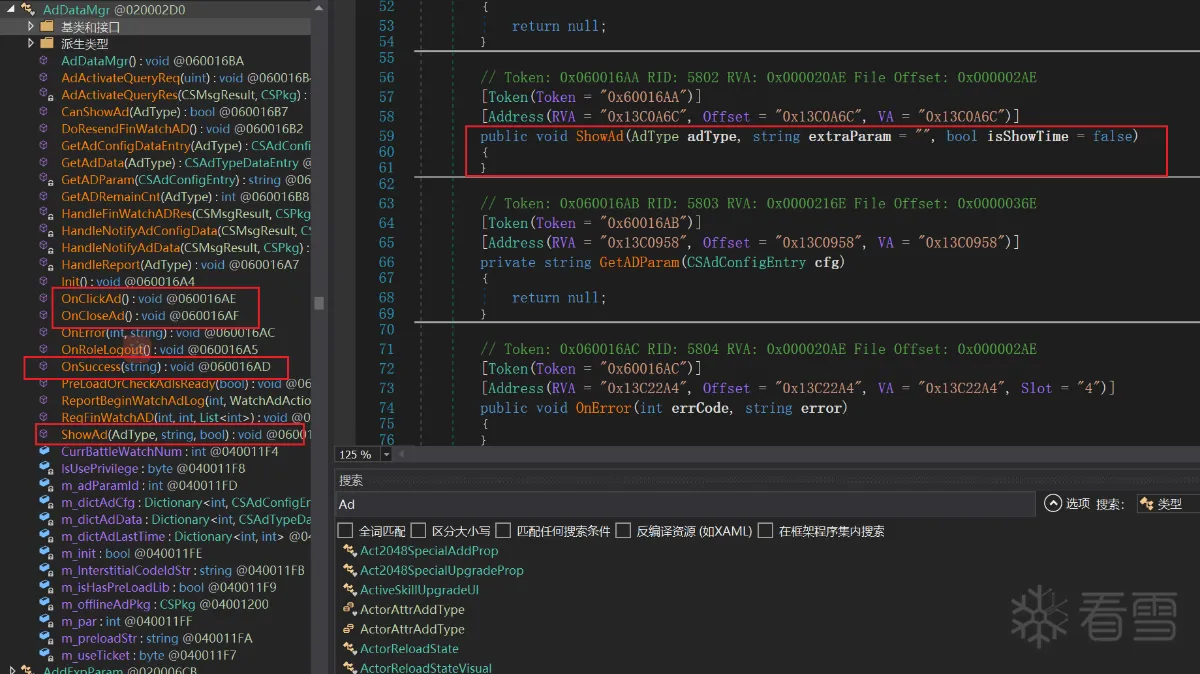Select m_InterstitialCodeIdStr field in tree
Image resolution: width=1200 pixels, height=674 pixels.
[183, 570]
